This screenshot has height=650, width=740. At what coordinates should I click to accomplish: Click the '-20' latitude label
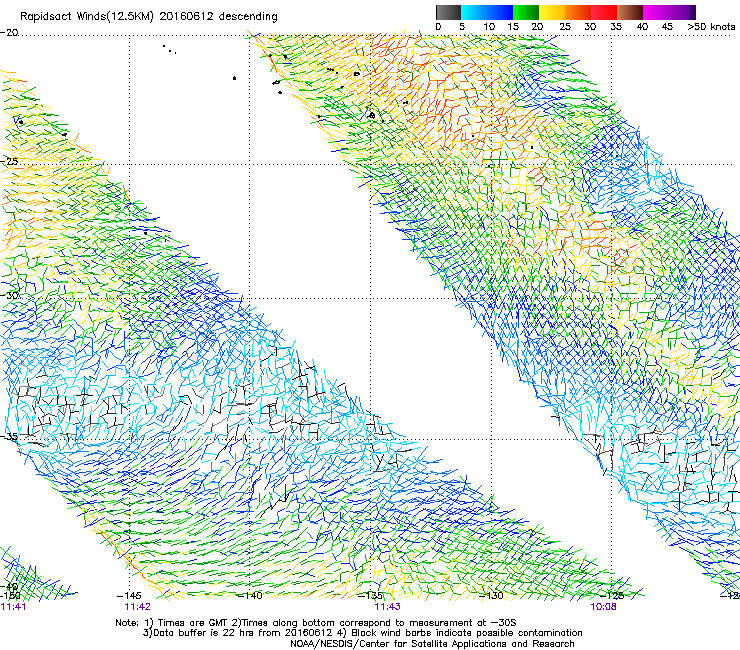coord(9,33)
